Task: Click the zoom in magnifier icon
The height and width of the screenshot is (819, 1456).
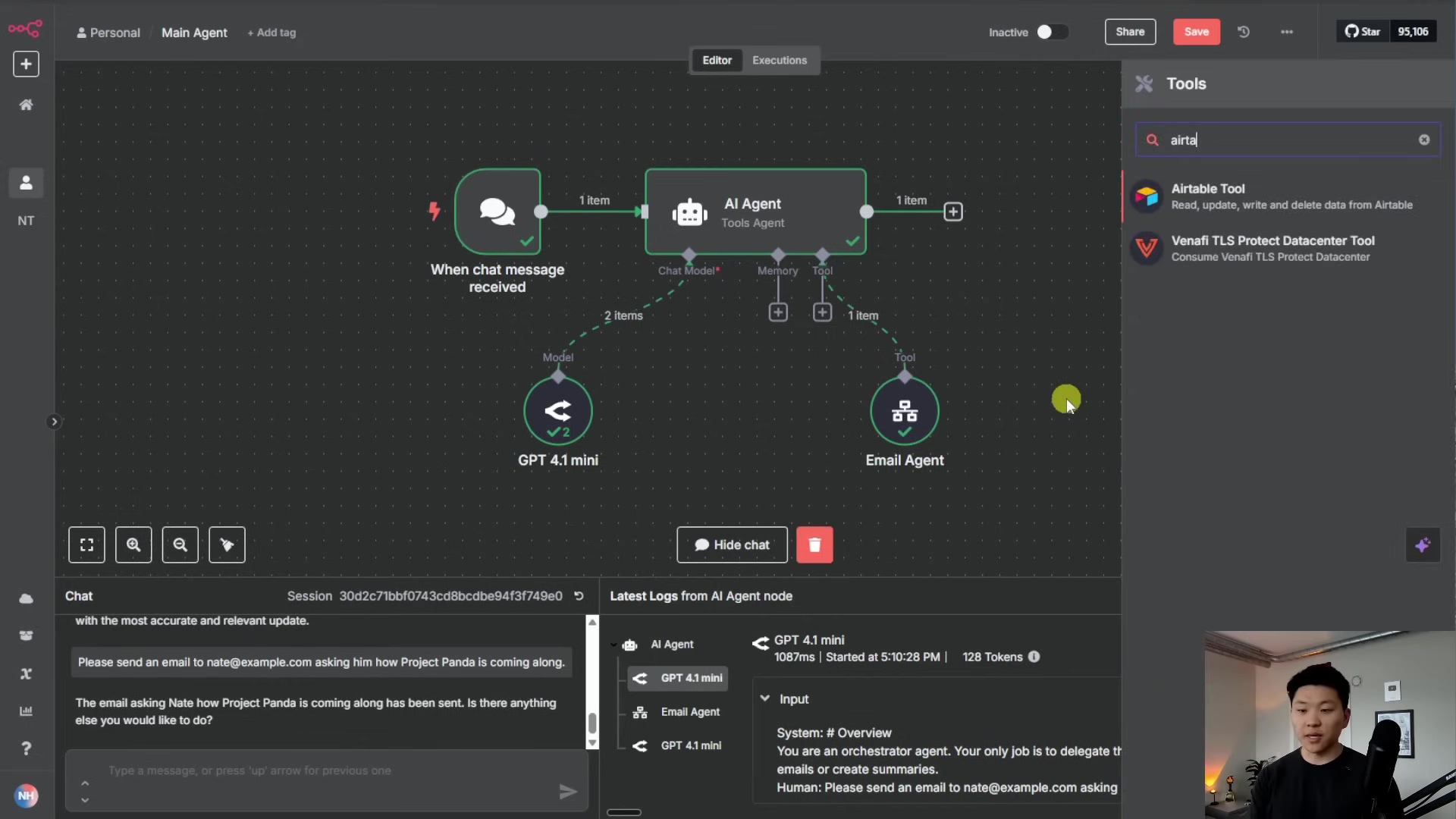Action: (x=133, y=544)
